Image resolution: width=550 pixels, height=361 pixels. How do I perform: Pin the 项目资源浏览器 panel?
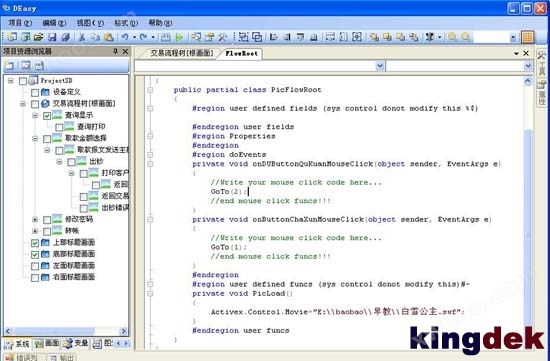(115, 52)
